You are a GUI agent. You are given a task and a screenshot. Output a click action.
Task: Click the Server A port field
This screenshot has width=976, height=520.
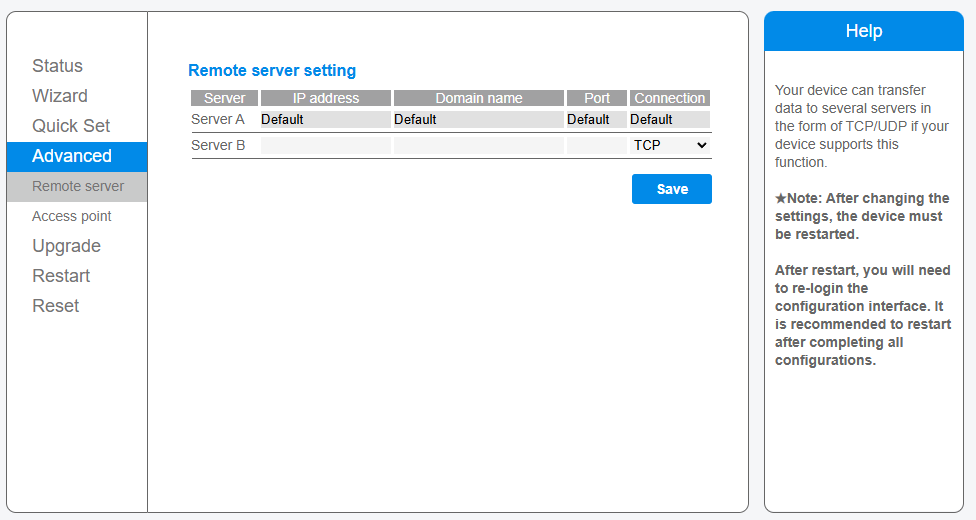[x=596, y=120]
